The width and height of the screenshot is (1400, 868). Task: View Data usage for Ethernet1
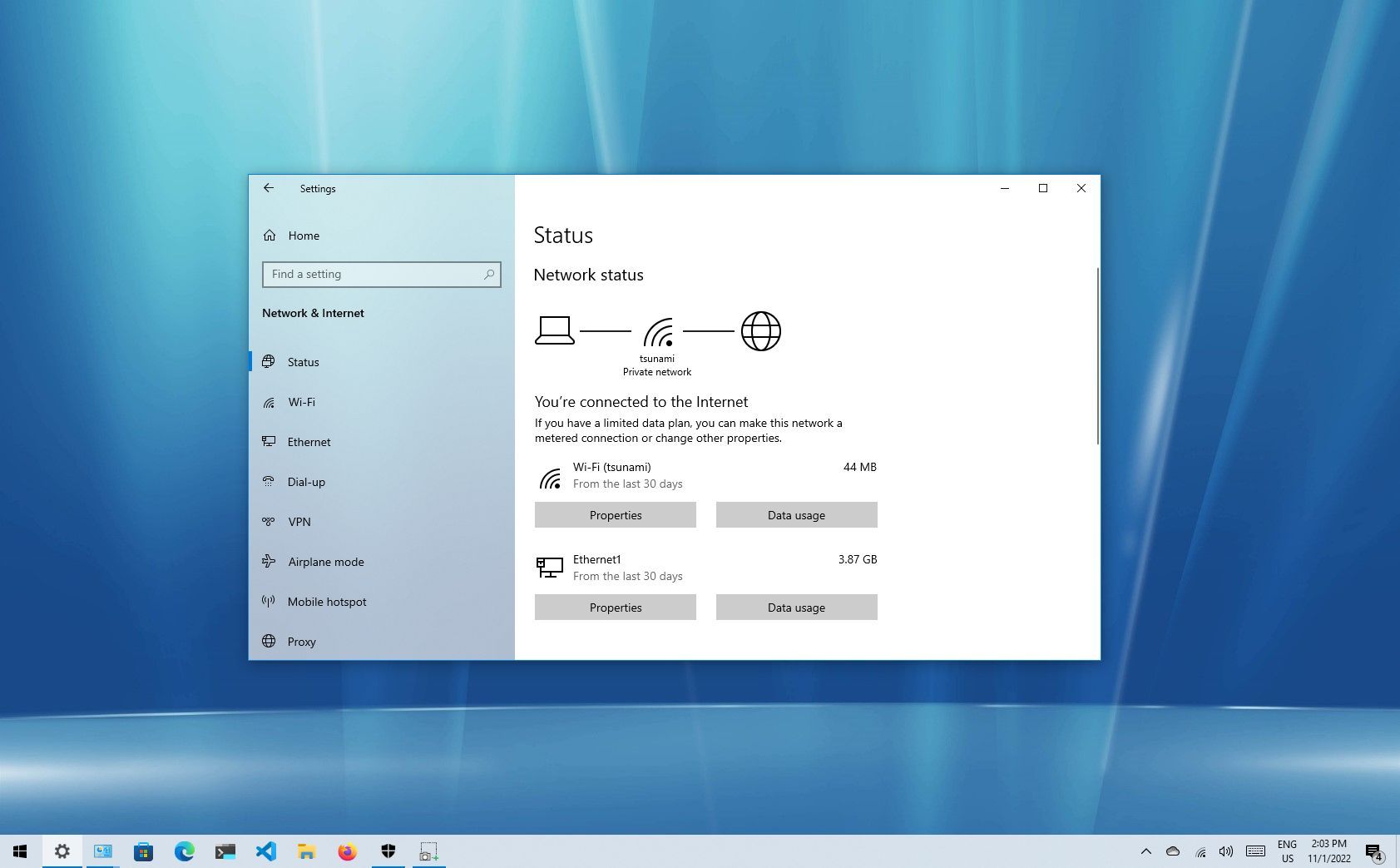pos(795,607)
